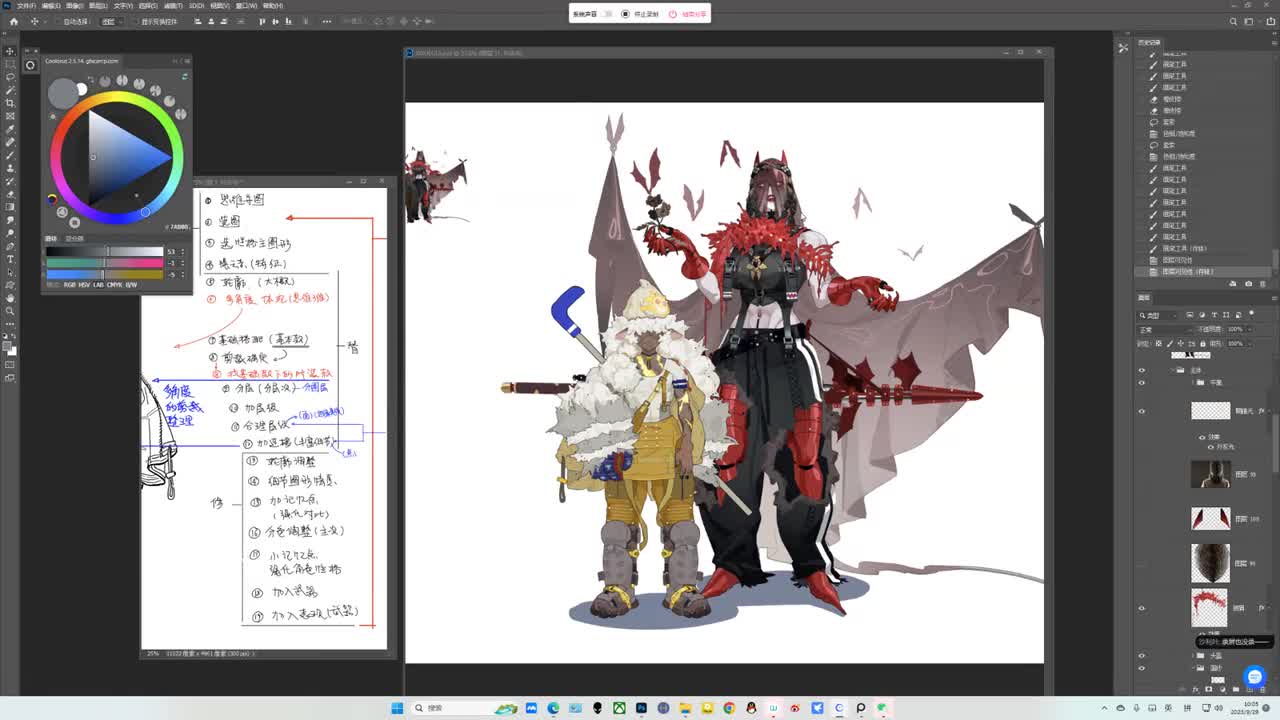The image size is (1280, 720).
Task: Switch Coolorus sliders to HSV mode
Action: pyautogui.click(x=83, y=285)
